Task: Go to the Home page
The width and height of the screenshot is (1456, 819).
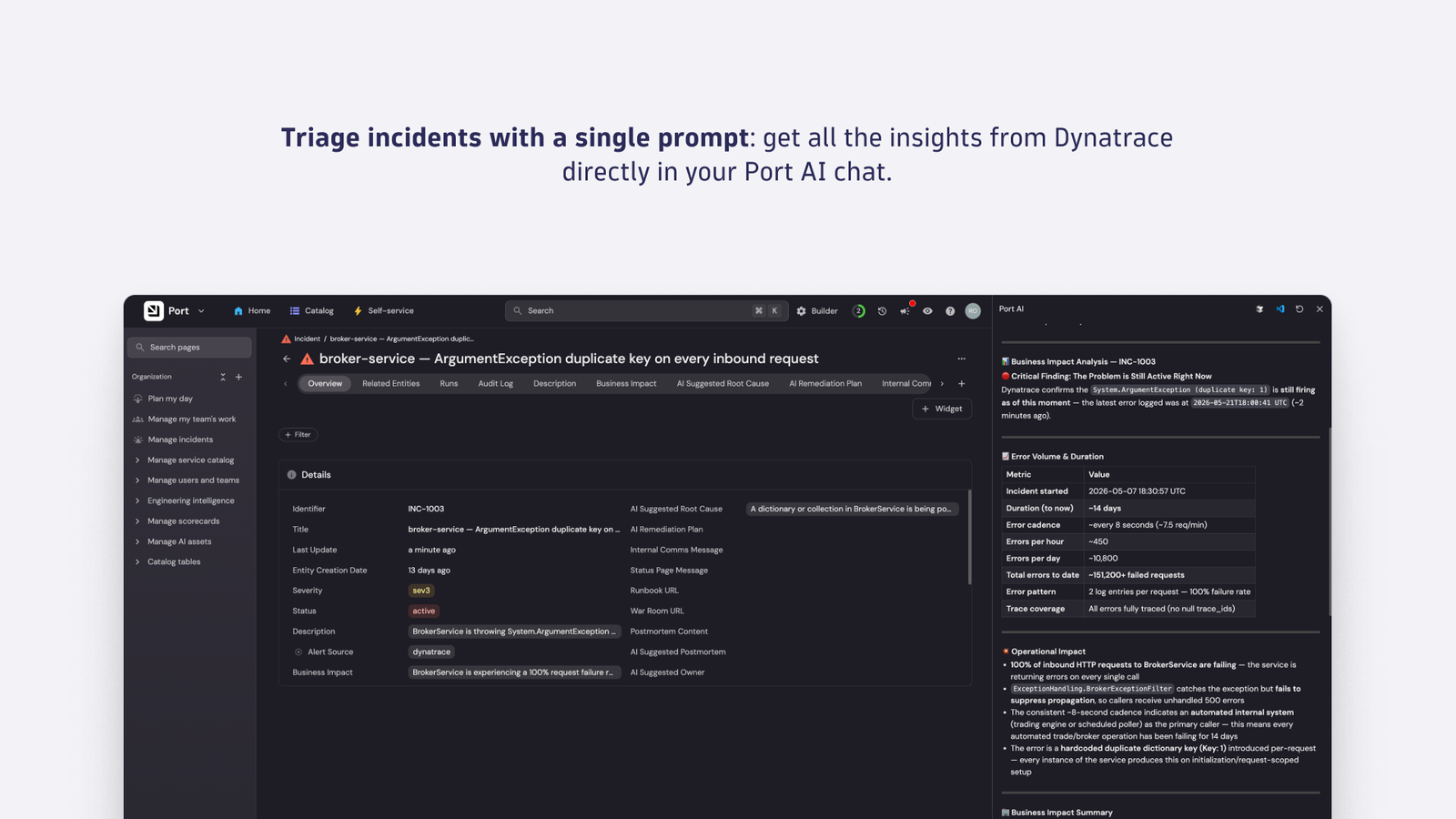Action: 252,311
